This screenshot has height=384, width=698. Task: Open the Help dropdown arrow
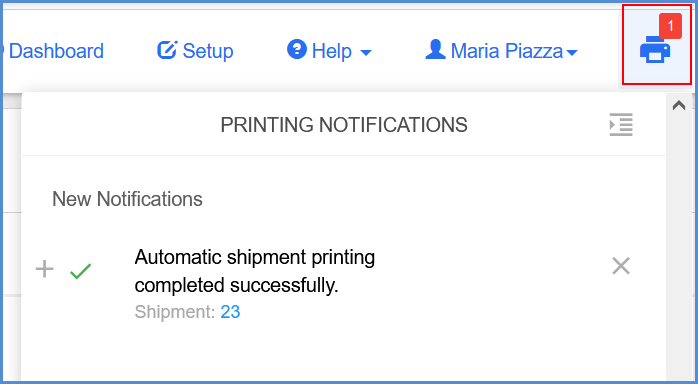[x=365, y=53]
